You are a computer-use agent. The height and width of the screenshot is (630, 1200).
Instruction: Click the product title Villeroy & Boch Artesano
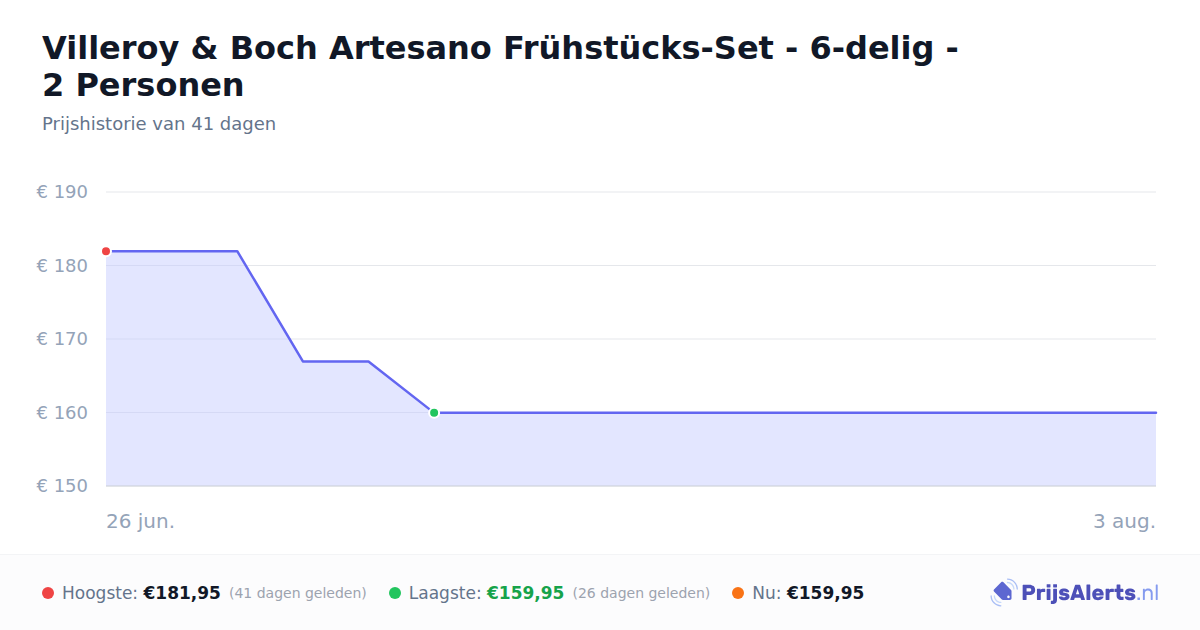[500, 66]
